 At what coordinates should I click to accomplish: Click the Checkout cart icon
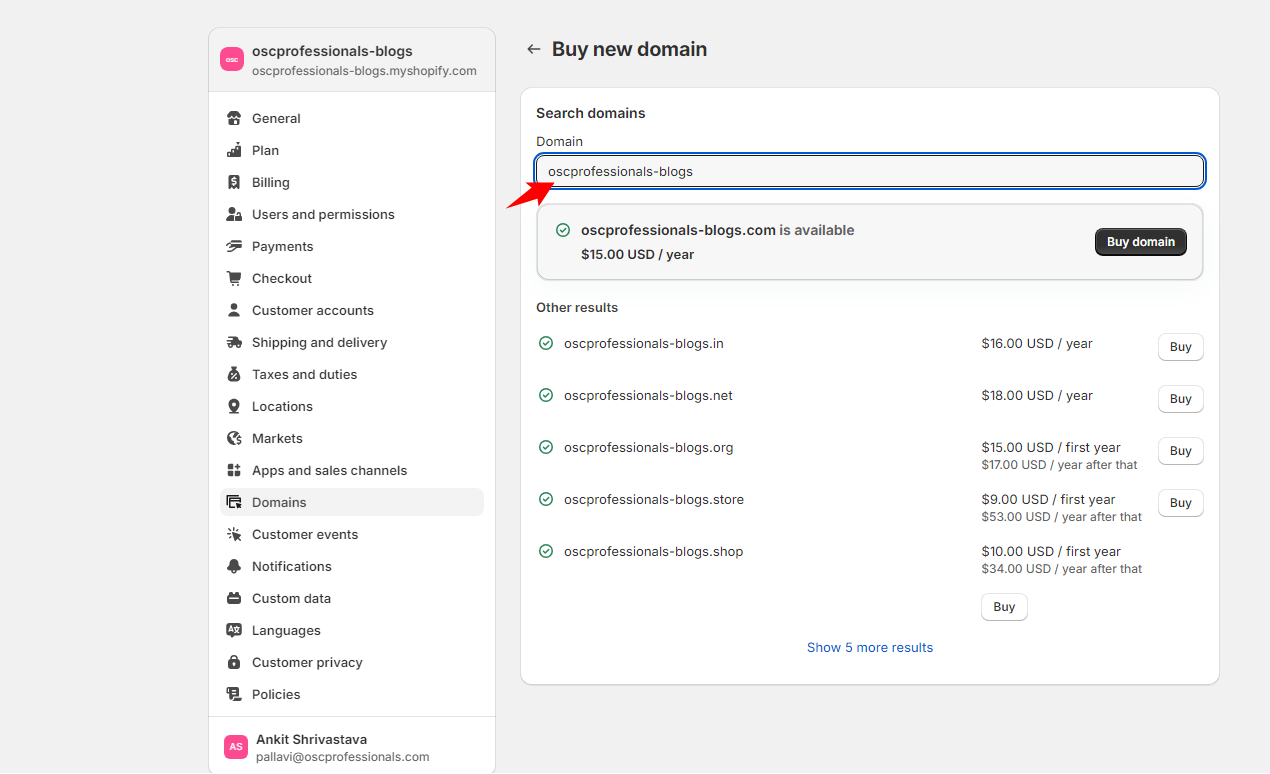click(234, 278)
